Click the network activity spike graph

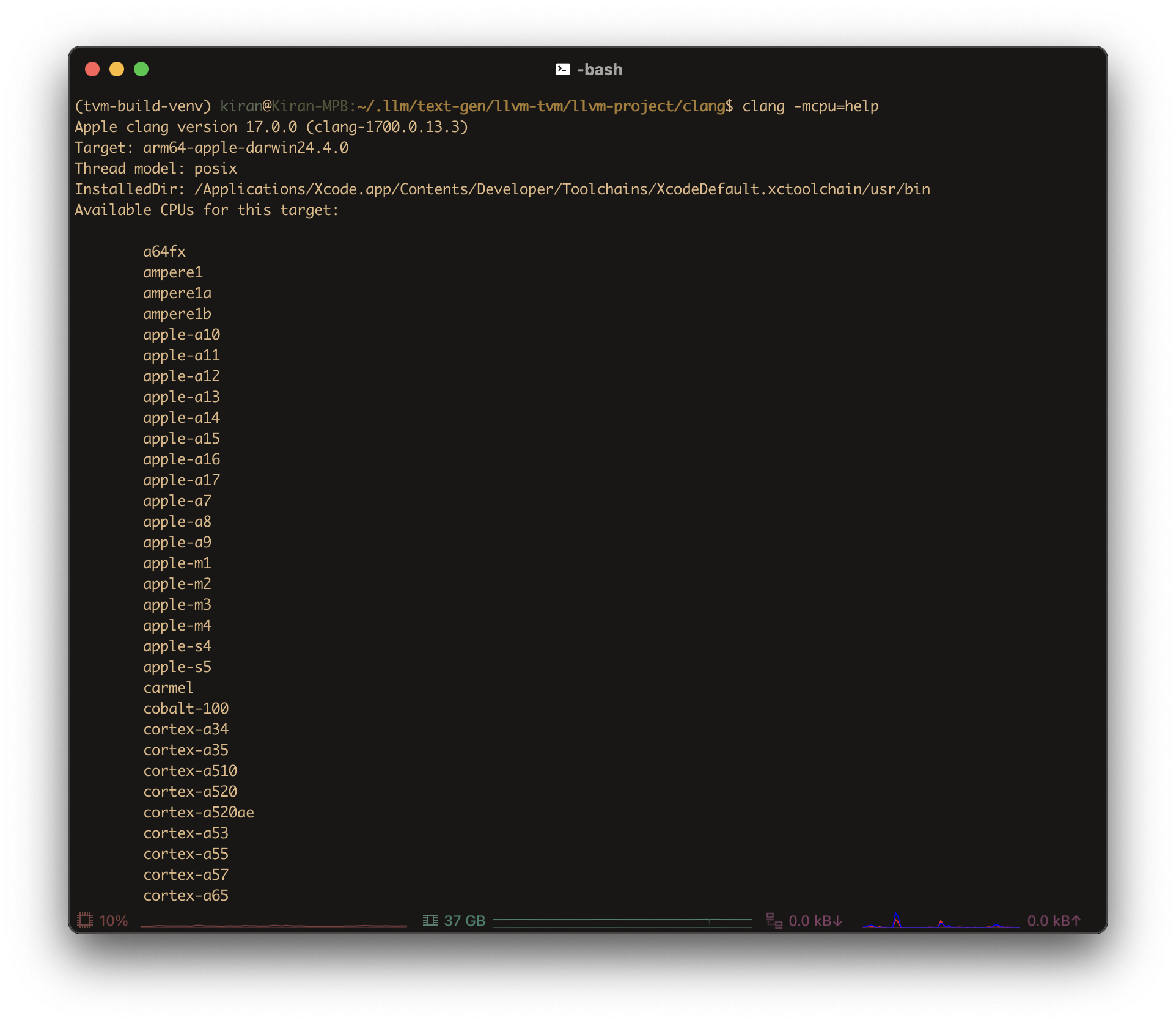tap(941, 920)
